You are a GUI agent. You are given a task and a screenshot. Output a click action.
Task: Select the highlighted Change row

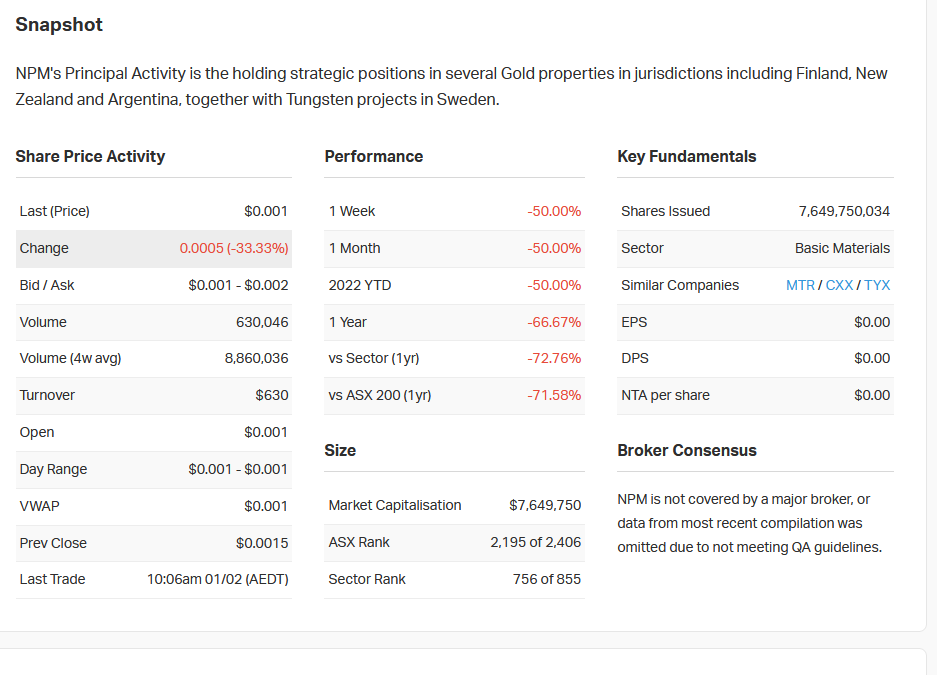pos(154,248)
